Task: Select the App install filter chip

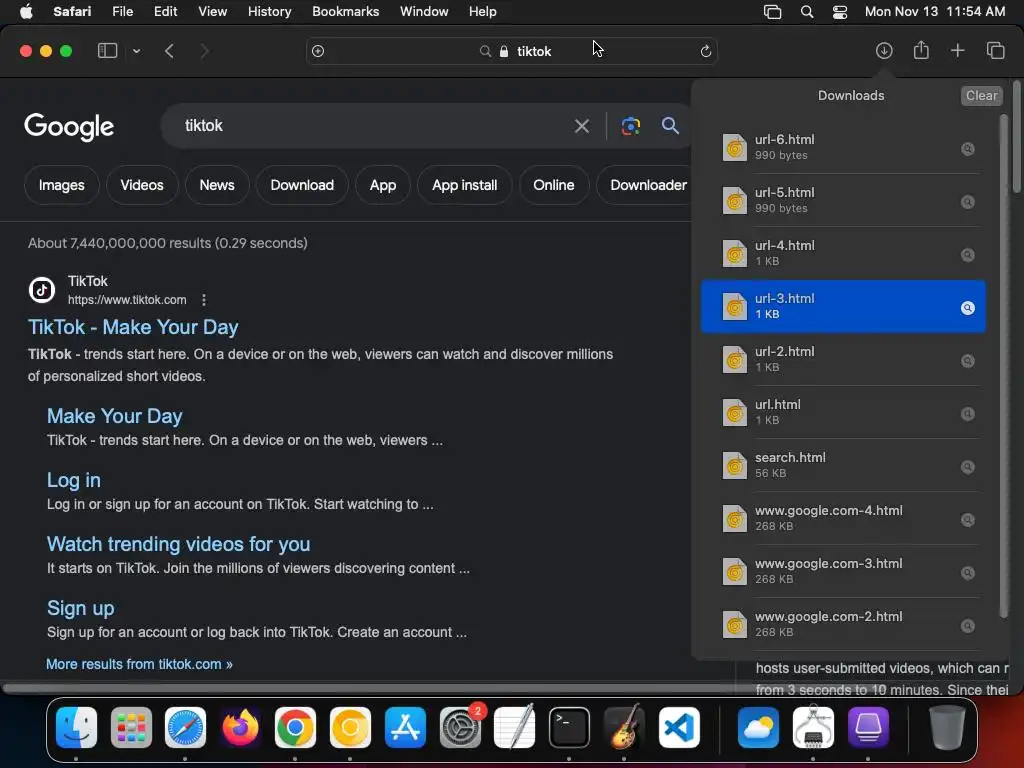Action: click(464, 185)
